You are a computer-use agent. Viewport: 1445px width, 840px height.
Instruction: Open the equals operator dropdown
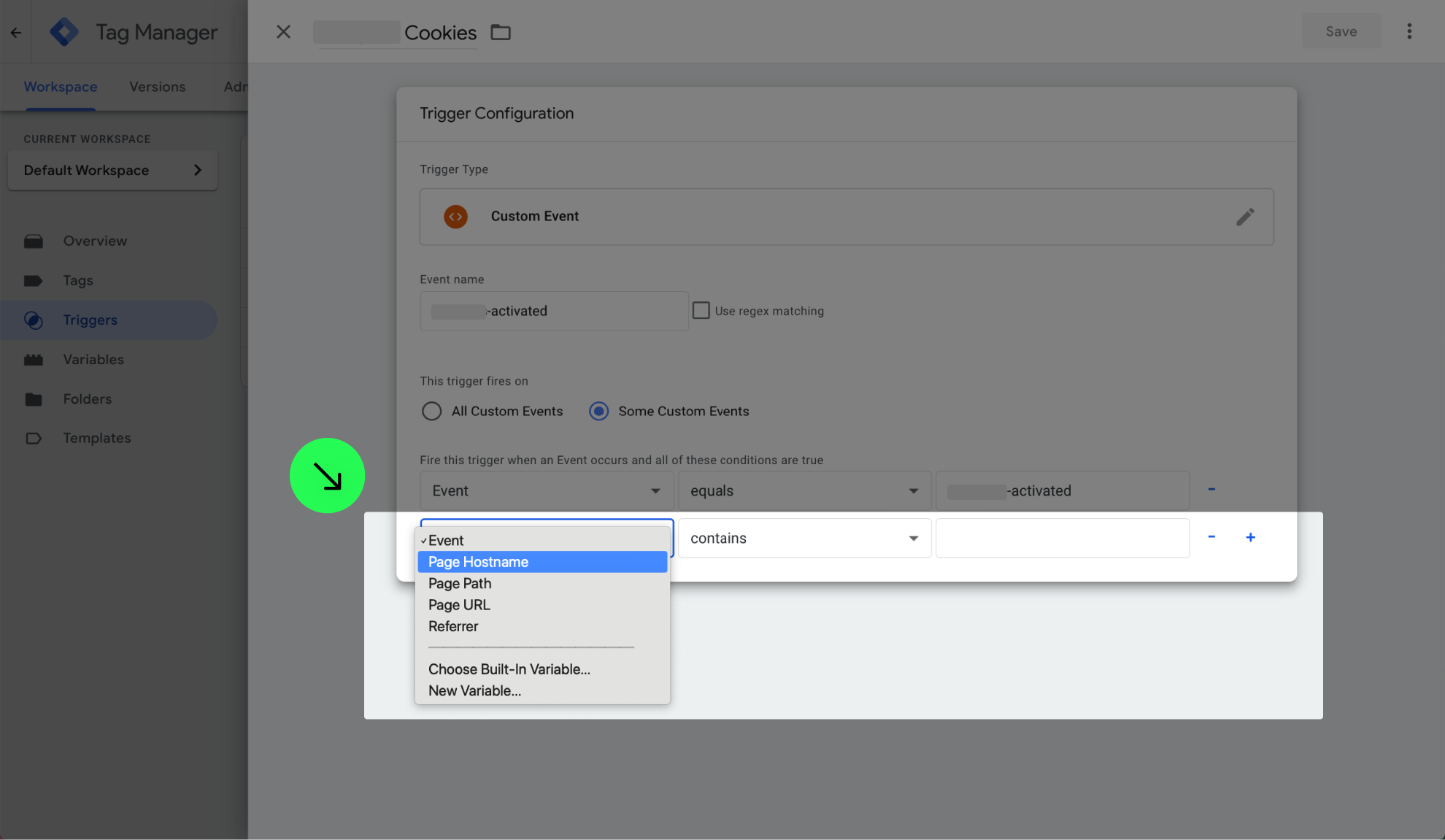pyautogui.click(x=804, y=490)
